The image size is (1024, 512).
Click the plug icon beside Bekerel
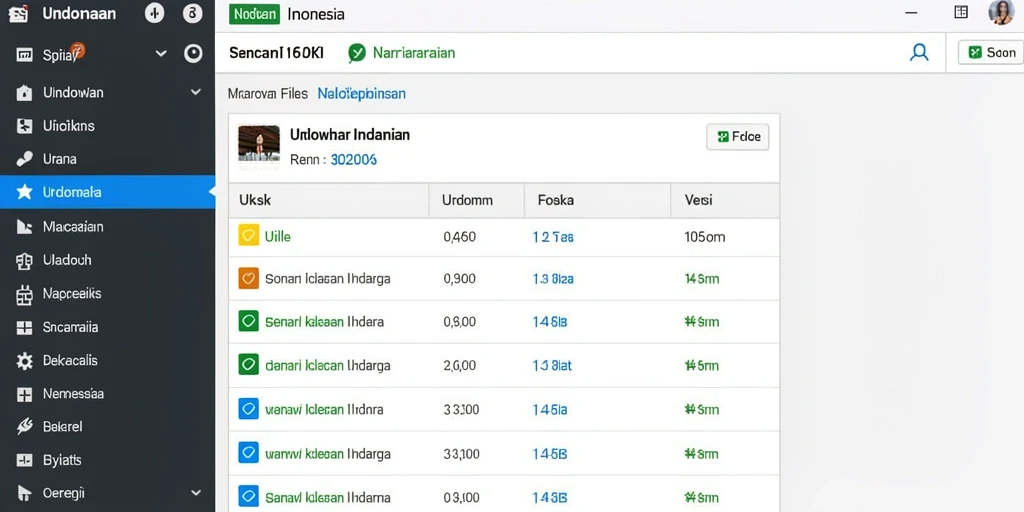click(x=24, y=427)
